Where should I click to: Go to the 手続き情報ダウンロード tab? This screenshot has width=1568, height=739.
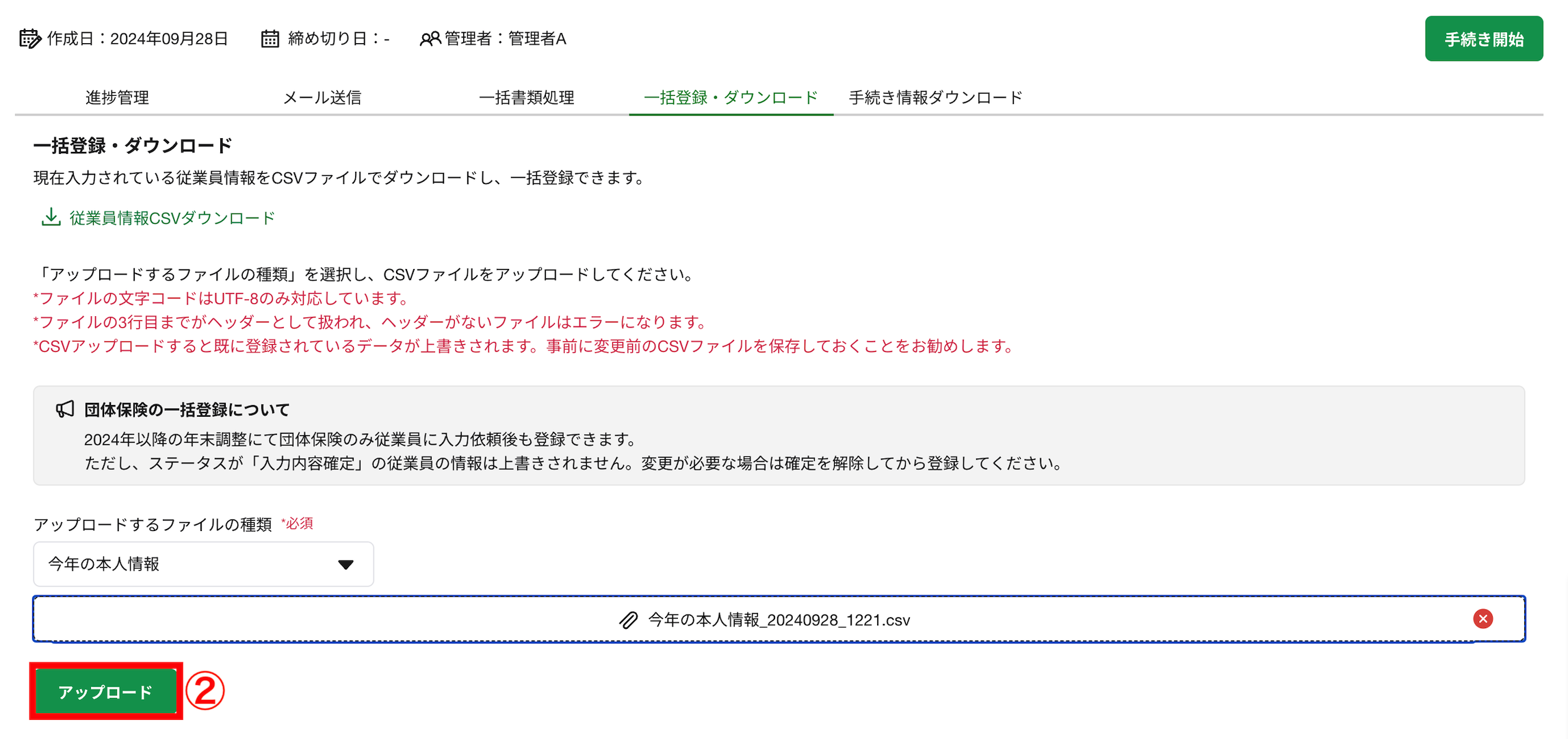pyautogui.click(x=935, y=97)
